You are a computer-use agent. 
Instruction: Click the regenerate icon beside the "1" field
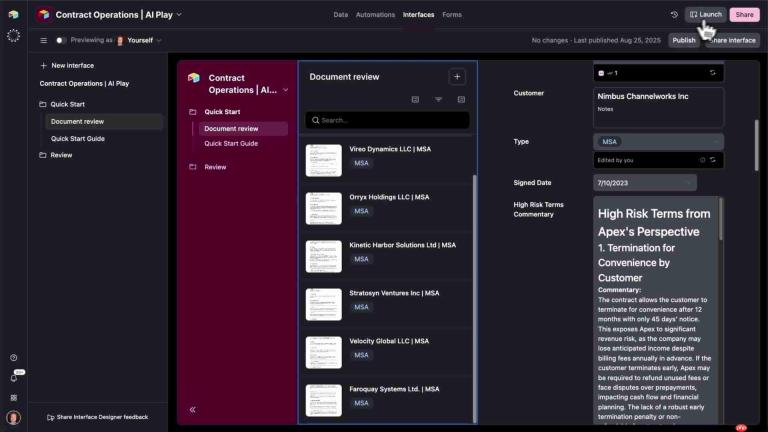click(x=713, y=73)
